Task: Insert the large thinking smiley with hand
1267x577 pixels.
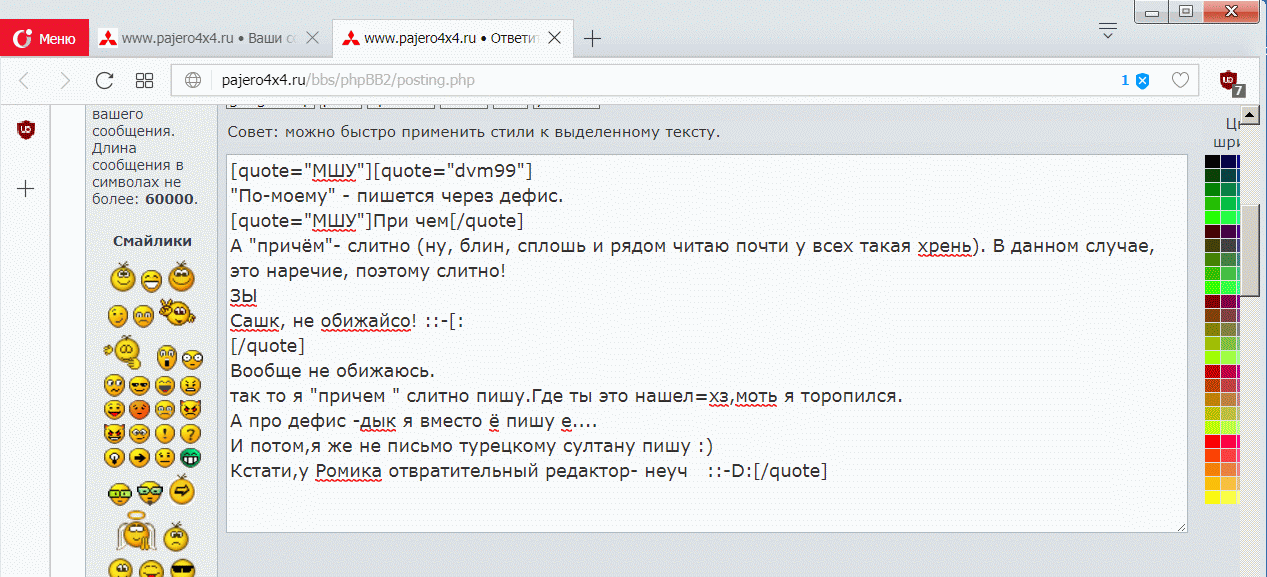Action: (124, 351)
